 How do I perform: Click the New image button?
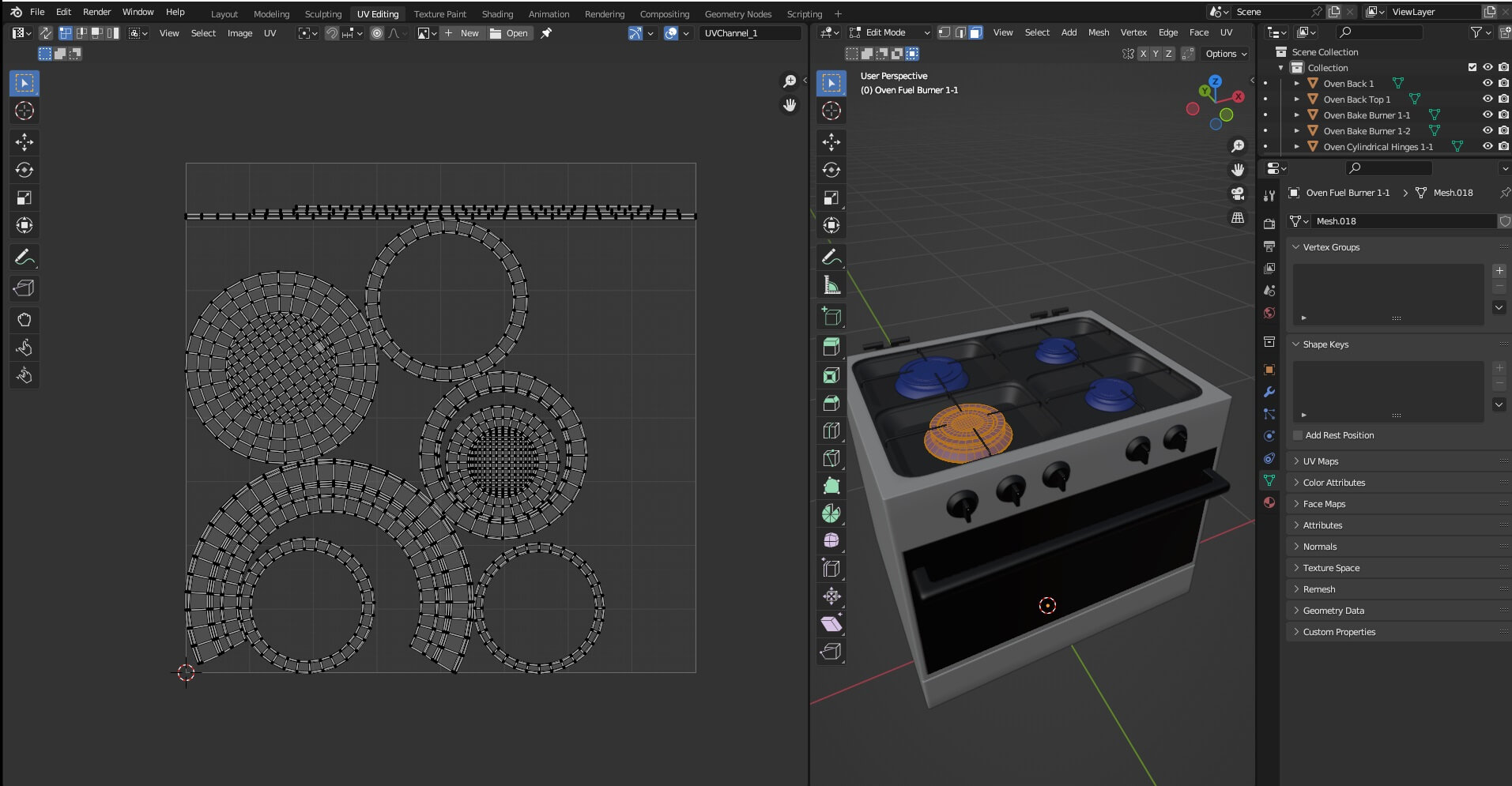462,33
